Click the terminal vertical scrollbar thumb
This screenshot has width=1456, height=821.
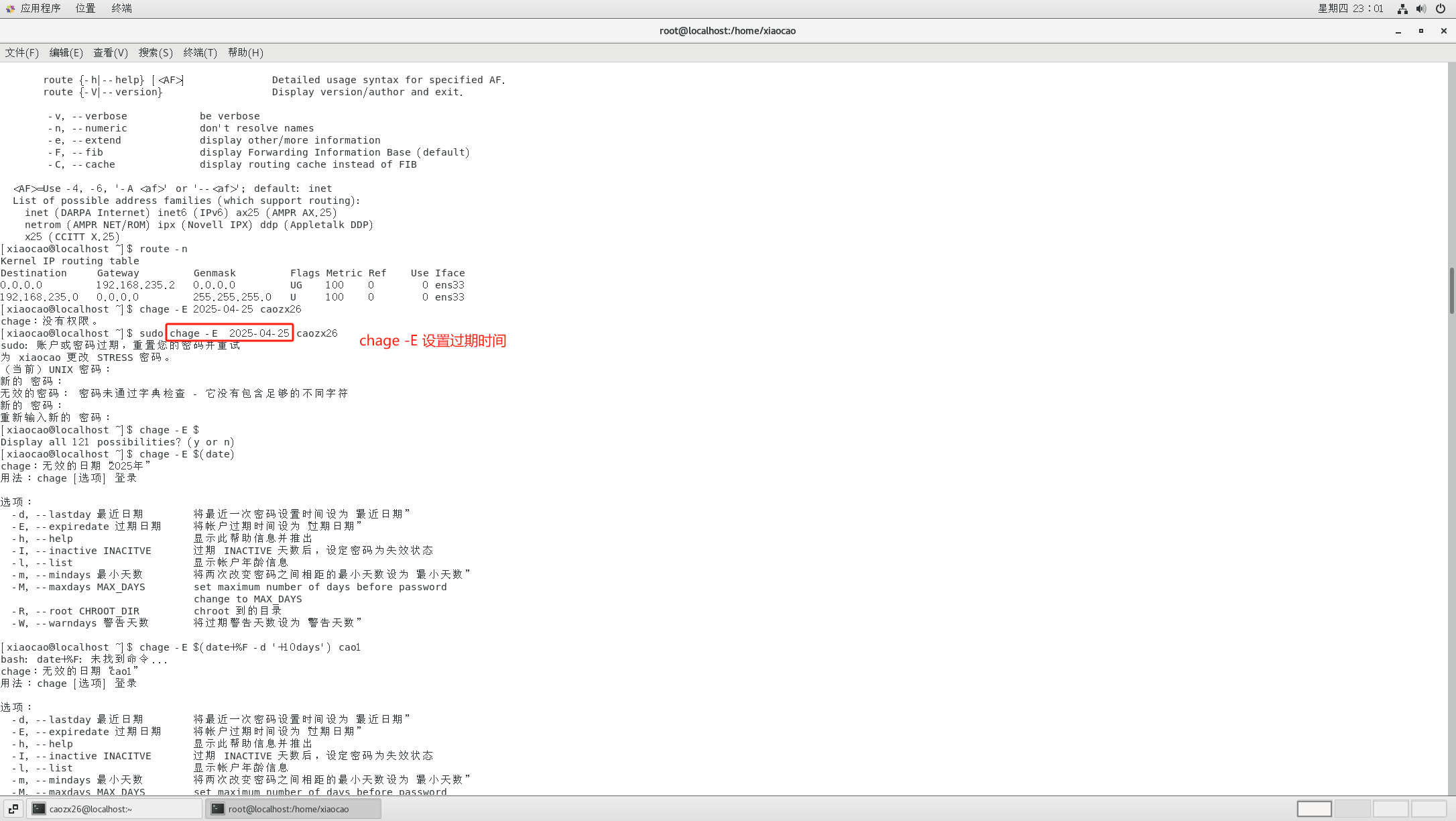click(x=1451, y=290)
